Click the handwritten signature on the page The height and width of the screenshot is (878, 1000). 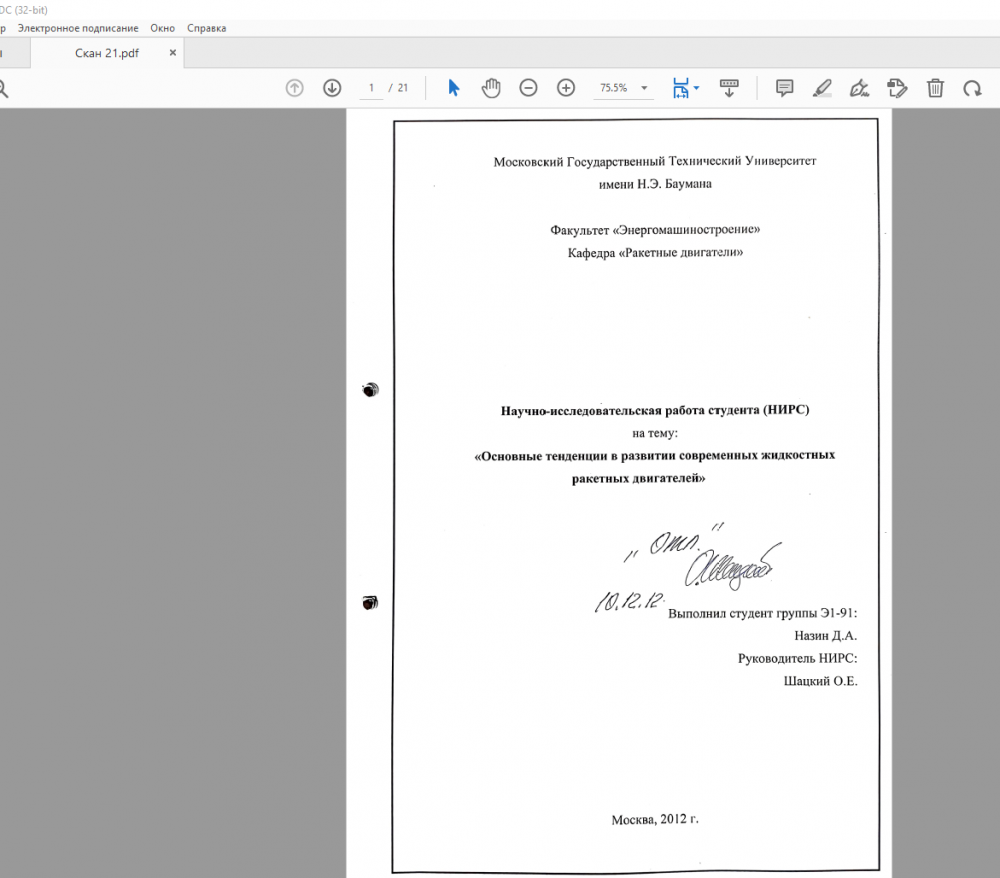click(x=732, y=566)
